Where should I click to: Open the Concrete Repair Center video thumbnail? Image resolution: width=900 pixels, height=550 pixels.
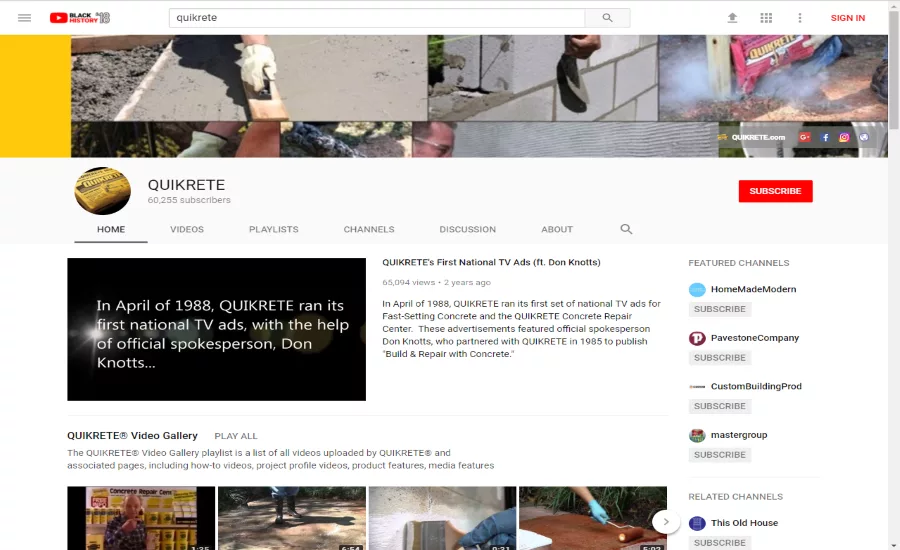[141, 518]
